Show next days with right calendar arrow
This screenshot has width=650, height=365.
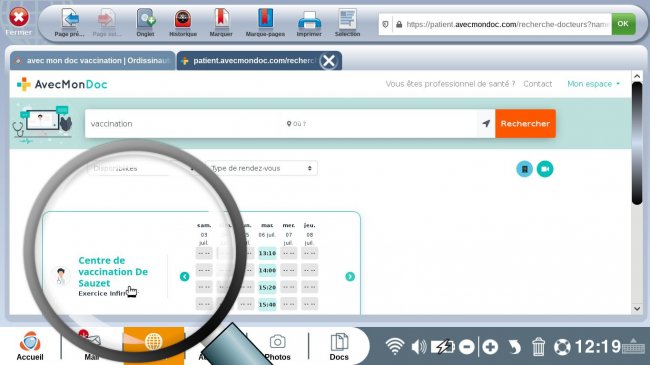(x=350, y=277)
